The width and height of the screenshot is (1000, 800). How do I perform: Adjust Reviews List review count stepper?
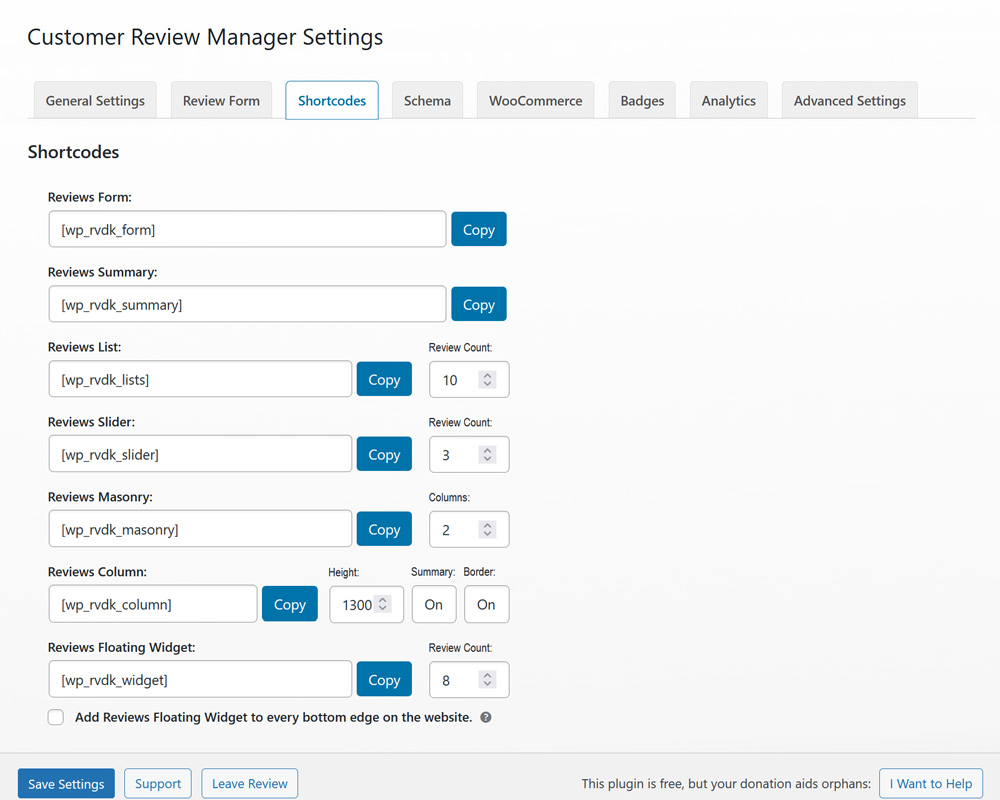tap(487, 380)
